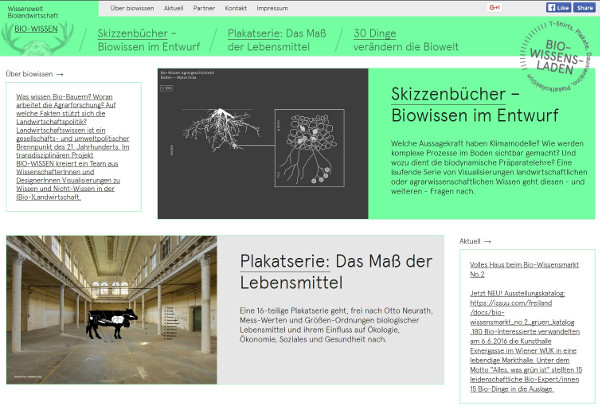Switch to Skizzenbücher – Biowissen im Entwurf tab

144,39
